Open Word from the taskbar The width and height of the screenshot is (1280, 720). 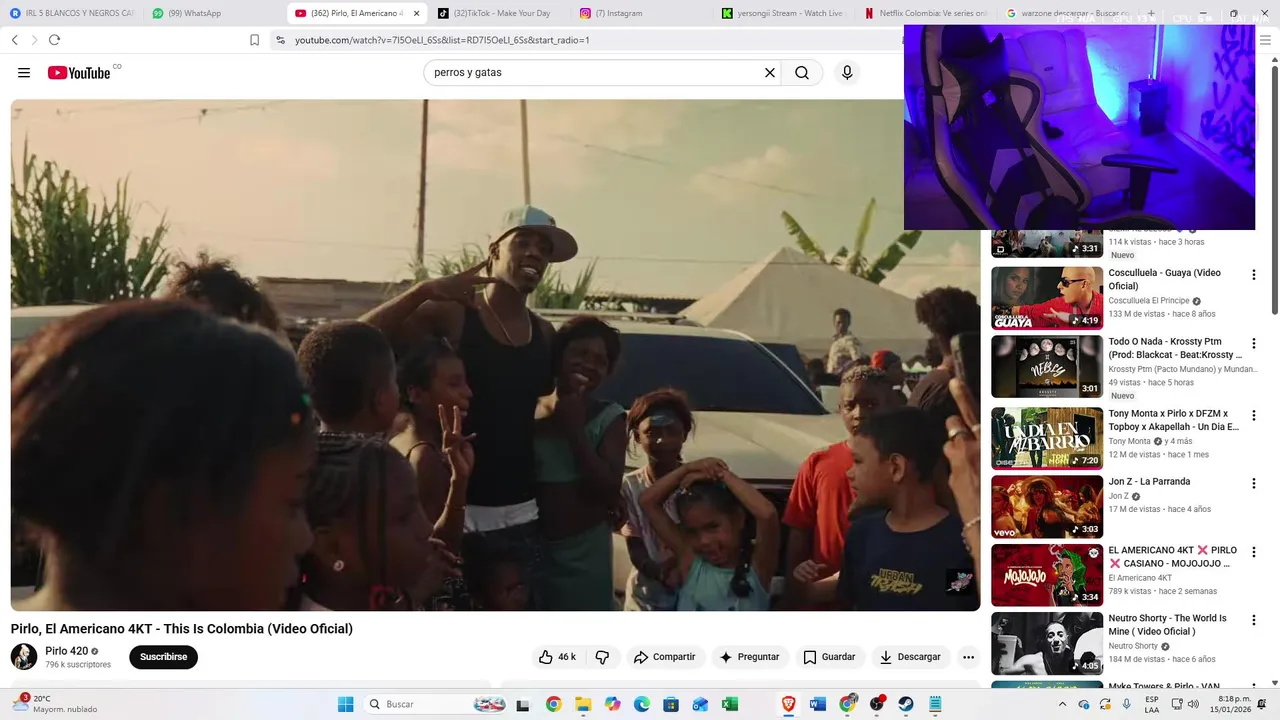pos(818,704)
